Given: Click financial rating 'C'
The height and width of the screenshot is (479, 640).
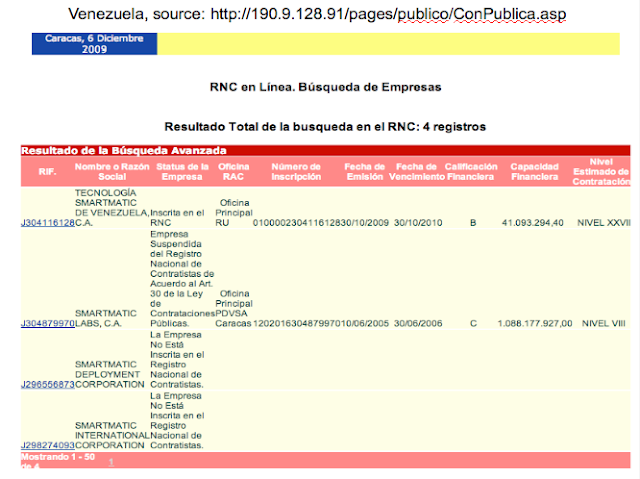Looking at the screenshot, I should 473,324.
